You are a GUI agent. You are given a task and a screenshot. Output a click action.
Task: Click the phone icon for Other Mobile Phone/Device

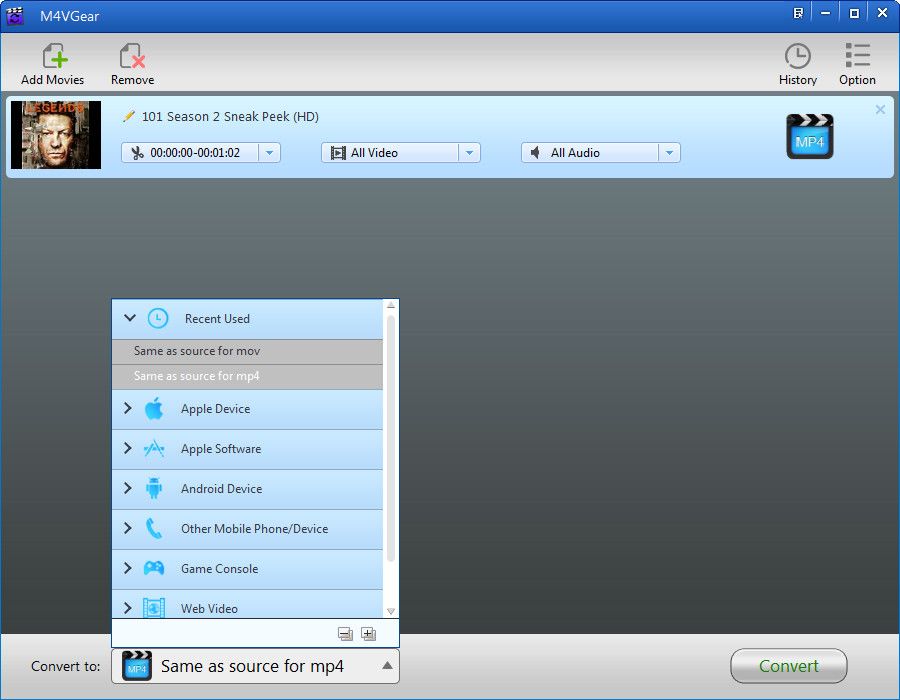[x=154, y=528]
